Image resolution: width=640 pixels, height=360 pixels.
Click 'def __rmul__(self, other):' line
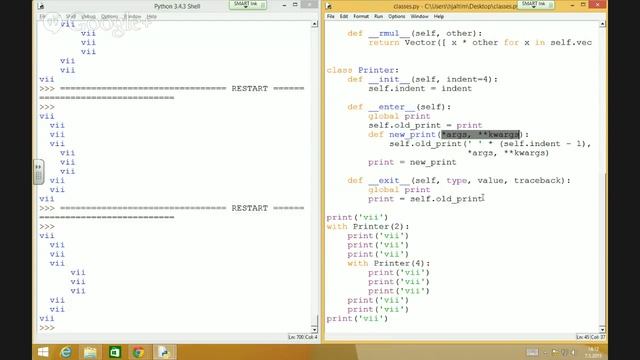click(415, 33)
